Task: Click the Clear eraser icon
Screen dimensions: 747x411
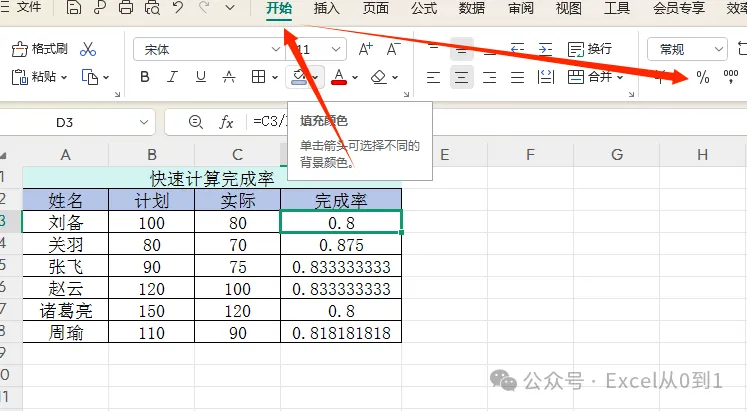Action: click(379, 77)
